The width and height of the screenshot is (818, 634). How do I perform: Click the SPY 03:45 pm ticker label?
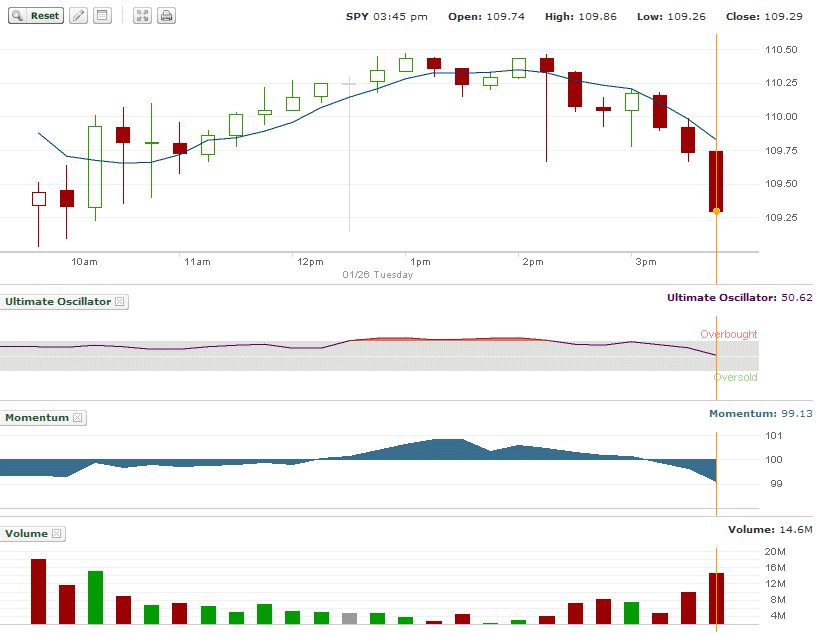point(387,17)
